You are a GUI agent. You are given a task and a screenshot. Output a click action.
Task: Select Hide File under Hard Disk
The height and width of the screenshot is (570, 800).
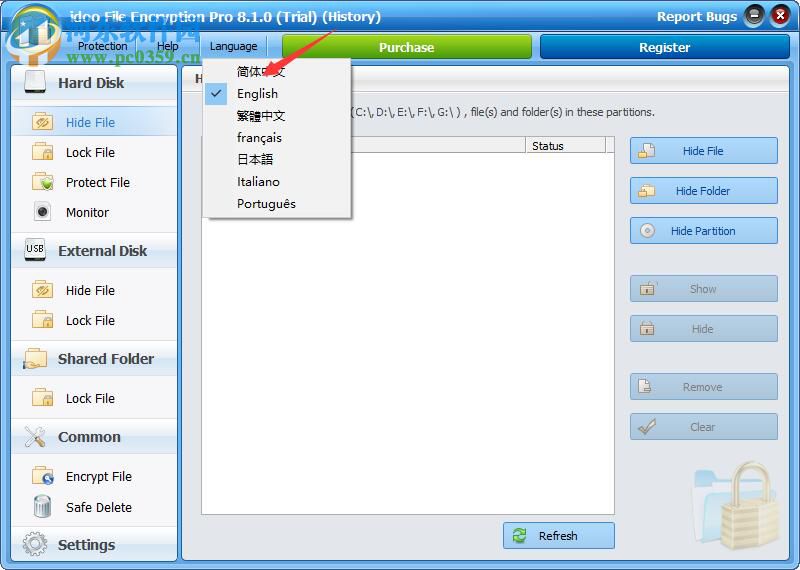pos(94,122)
